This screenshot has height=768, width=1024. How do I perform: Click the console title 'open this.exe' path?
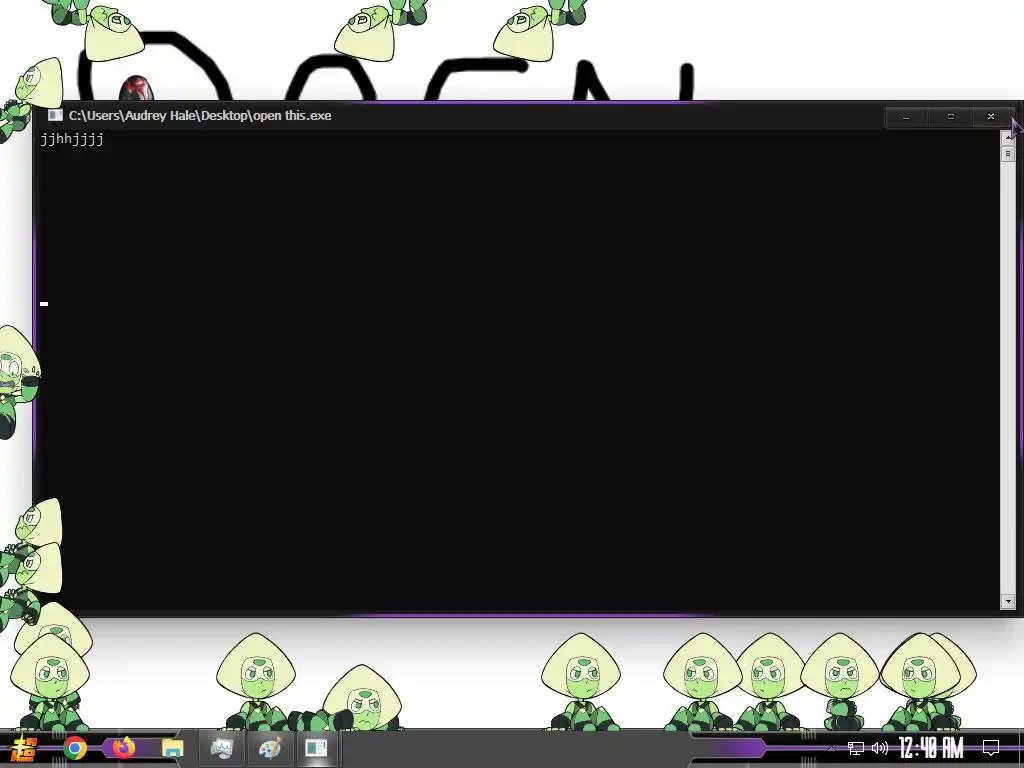(x=200, y=116)
